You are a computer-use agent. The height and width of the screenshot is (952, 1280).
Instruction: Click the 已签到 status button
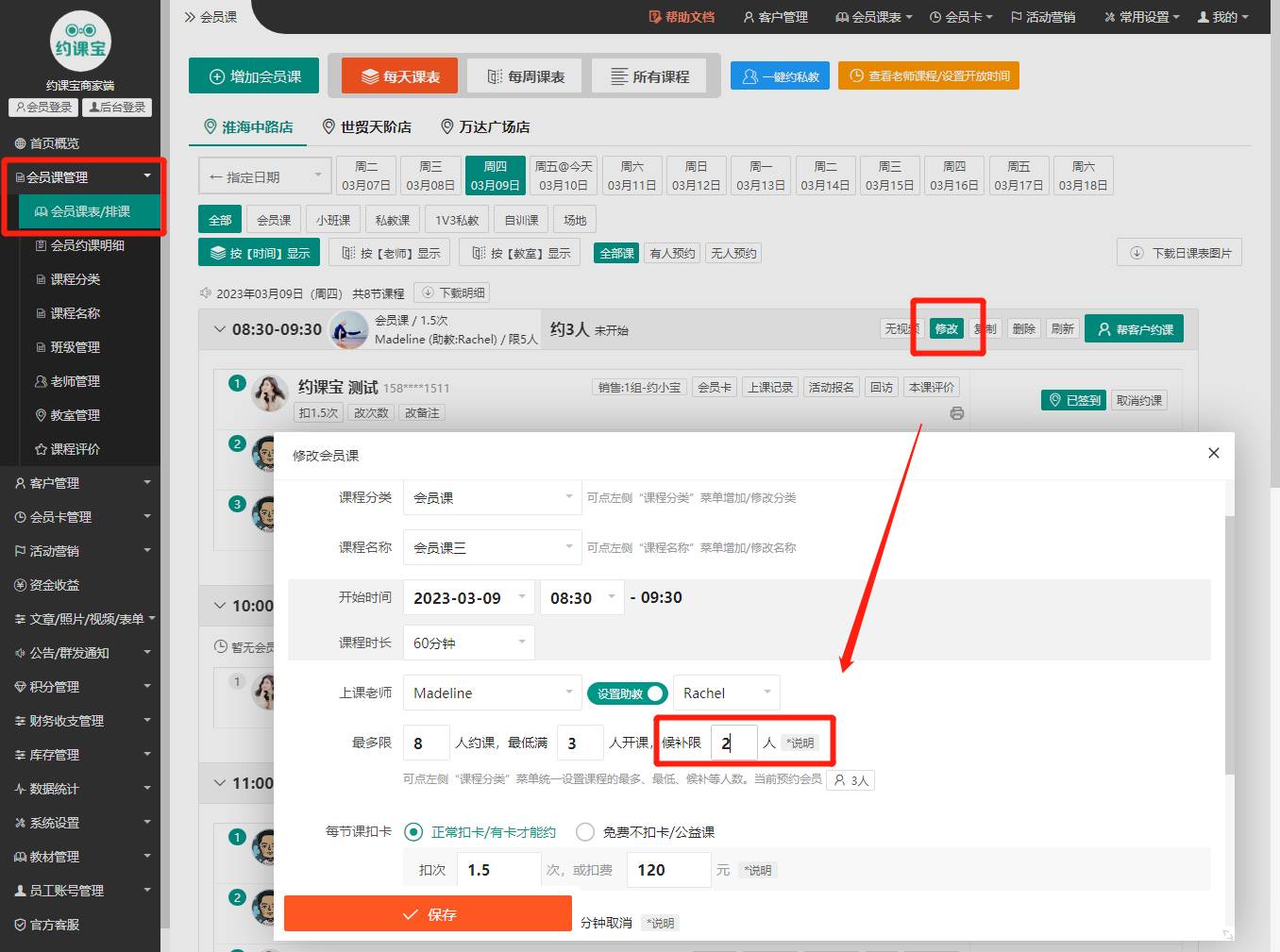1073,400
